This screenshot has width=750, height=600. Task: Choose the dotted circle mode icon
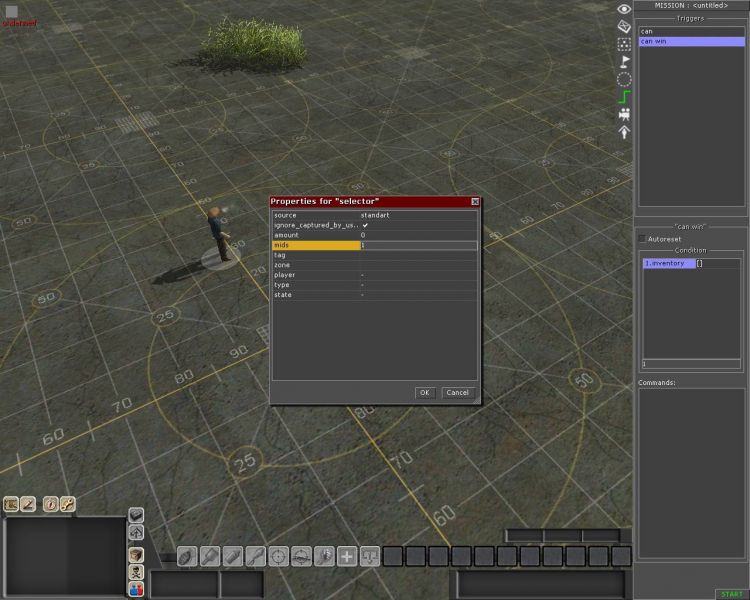tap(624, 79)
